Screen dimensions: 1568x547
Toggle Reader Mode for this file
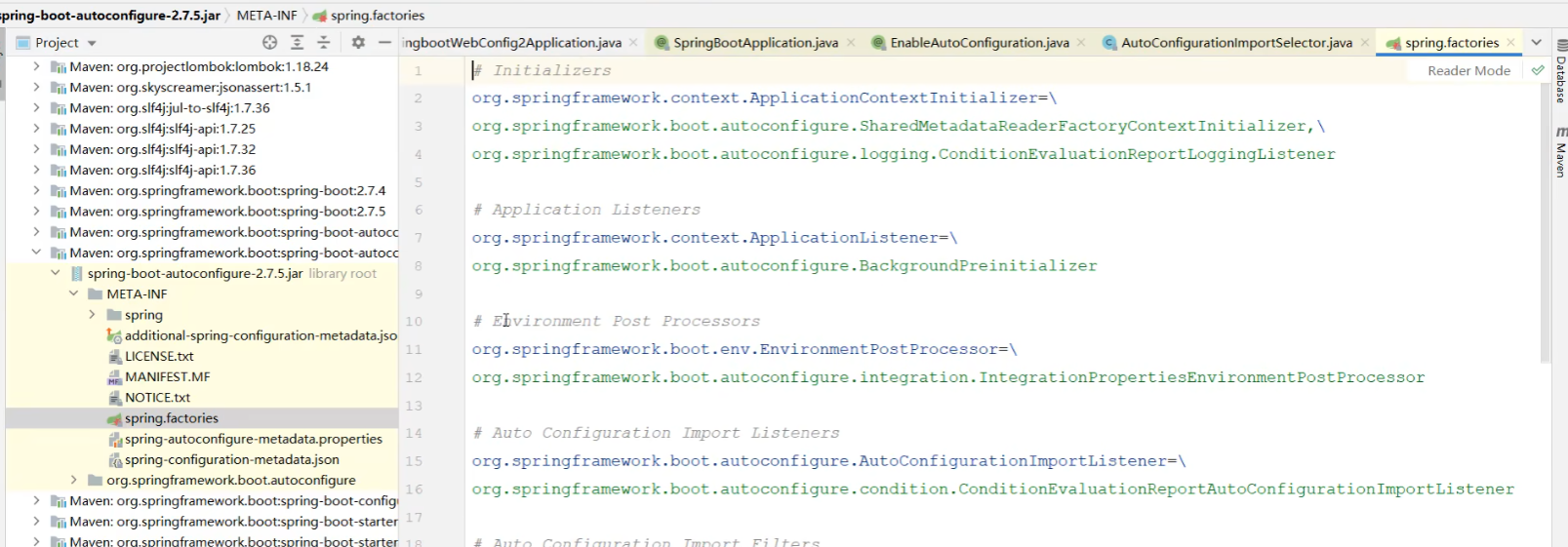tap(1468, 70)
